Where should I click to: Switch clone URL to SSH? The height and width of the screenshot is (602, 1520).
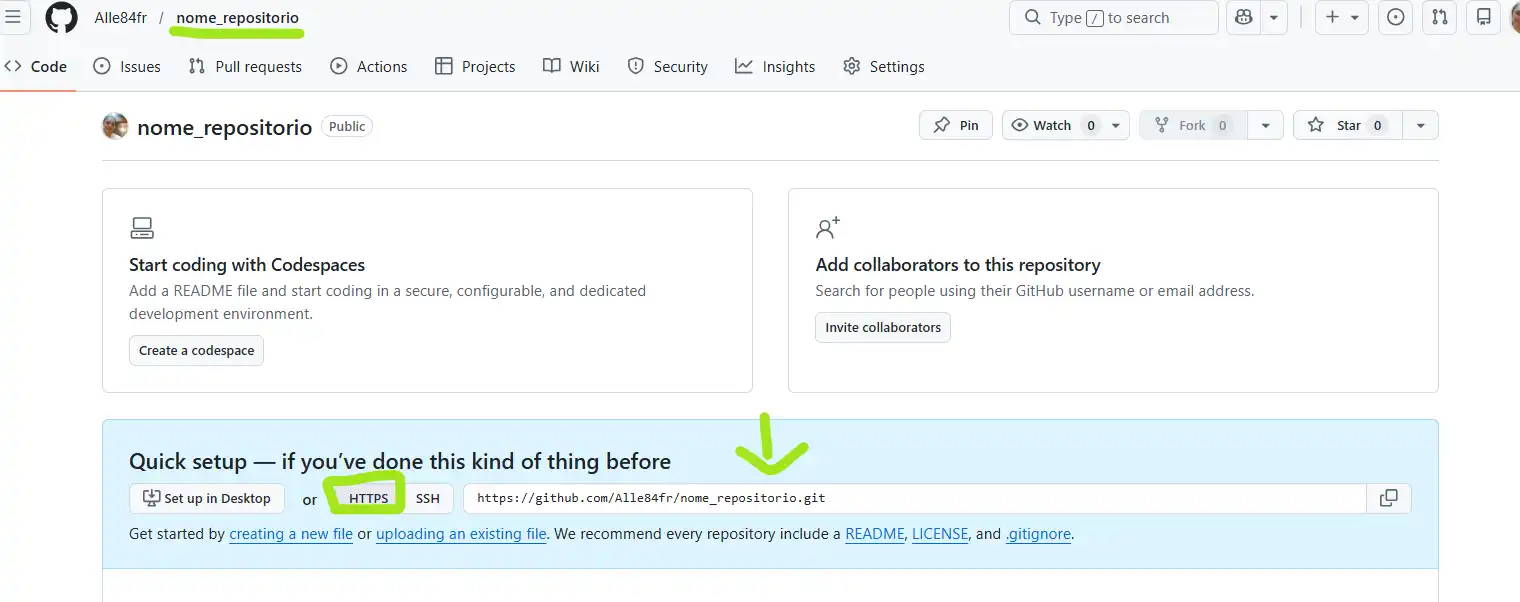[427, 498]
